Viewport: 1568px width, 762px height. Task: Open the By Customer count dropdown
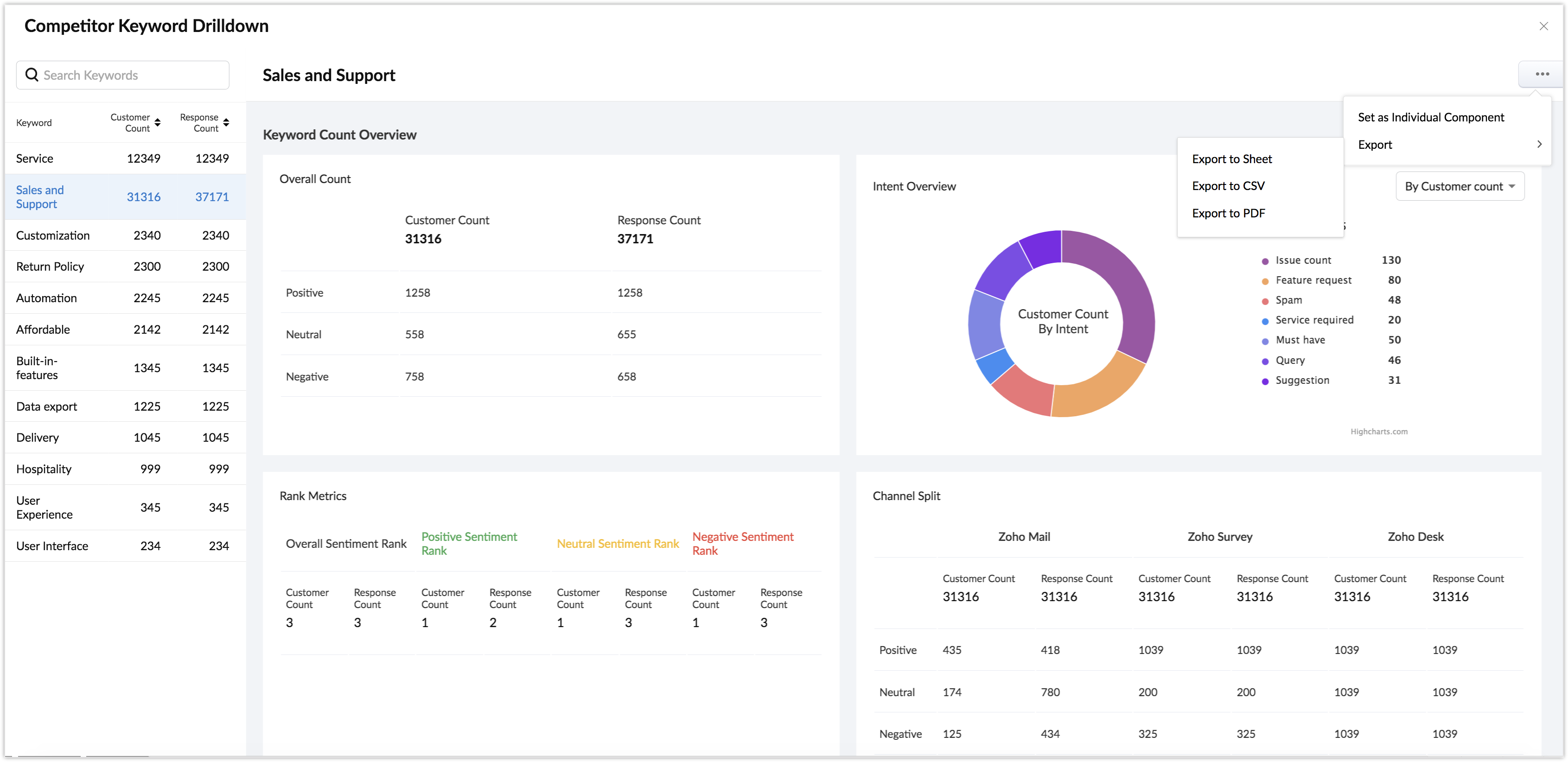(1459, 186)
